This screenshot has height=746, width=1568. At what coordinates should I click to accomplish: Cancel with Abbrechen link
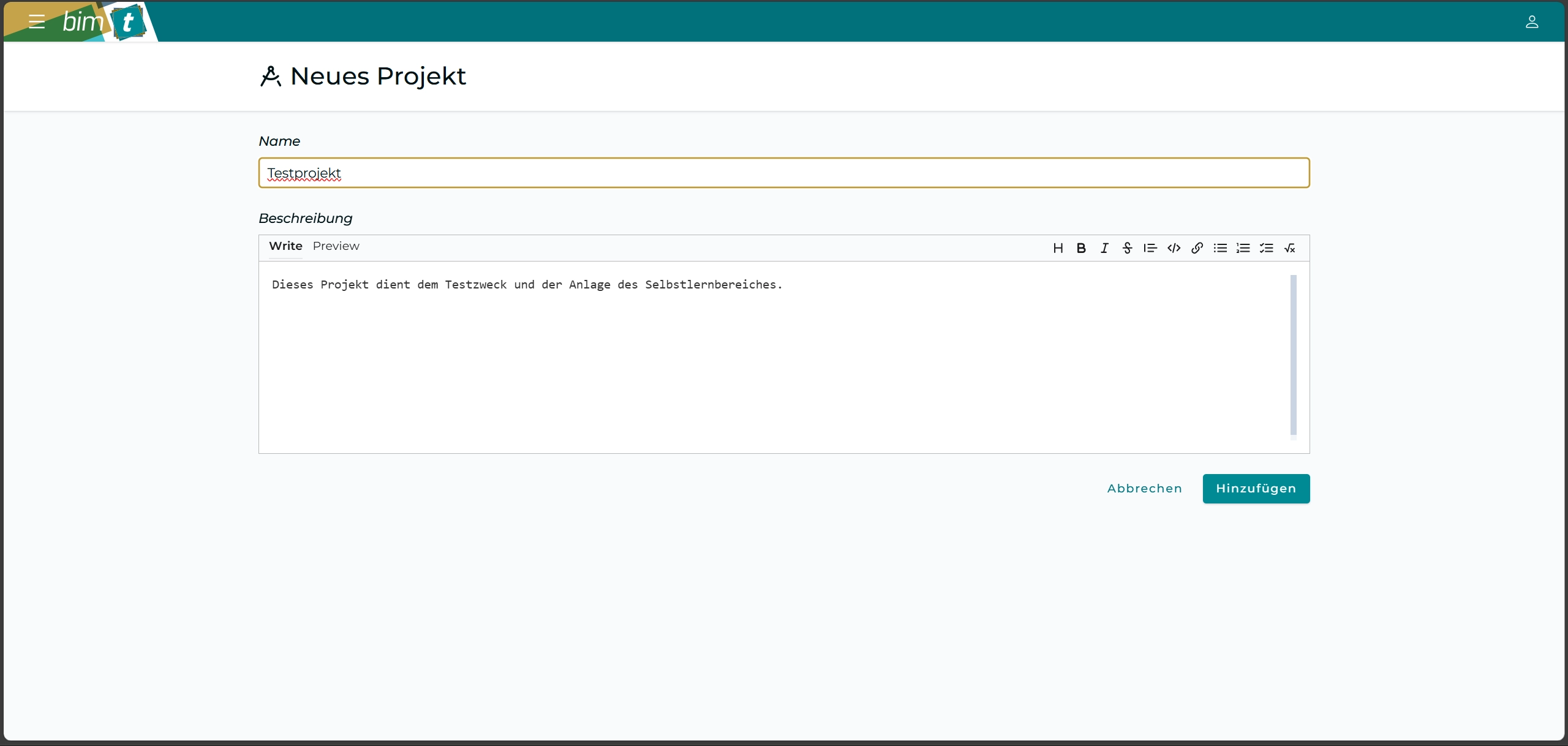click(x=1144, y=489)
